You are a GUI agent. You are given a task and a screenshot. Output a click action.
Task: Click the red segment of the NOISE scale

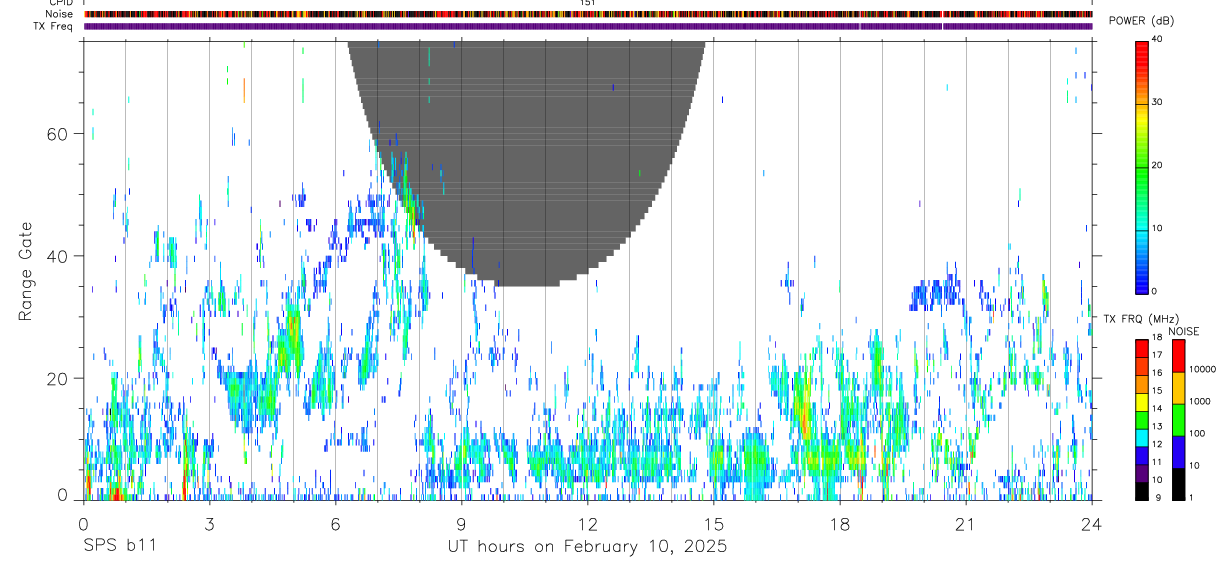coord(1178,355)
